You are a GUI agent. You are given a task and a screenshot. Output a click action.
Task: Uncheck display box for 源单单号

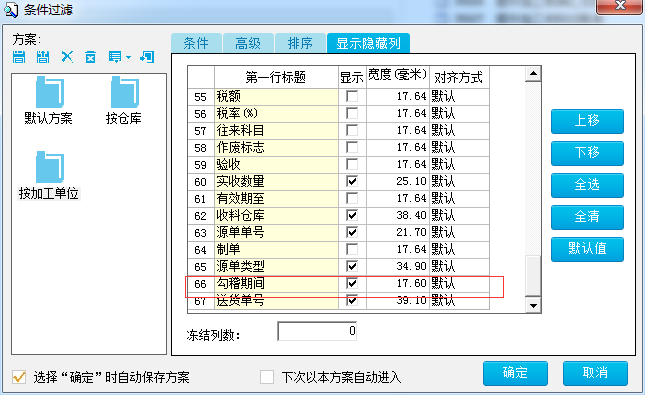(x=352, y=232)
